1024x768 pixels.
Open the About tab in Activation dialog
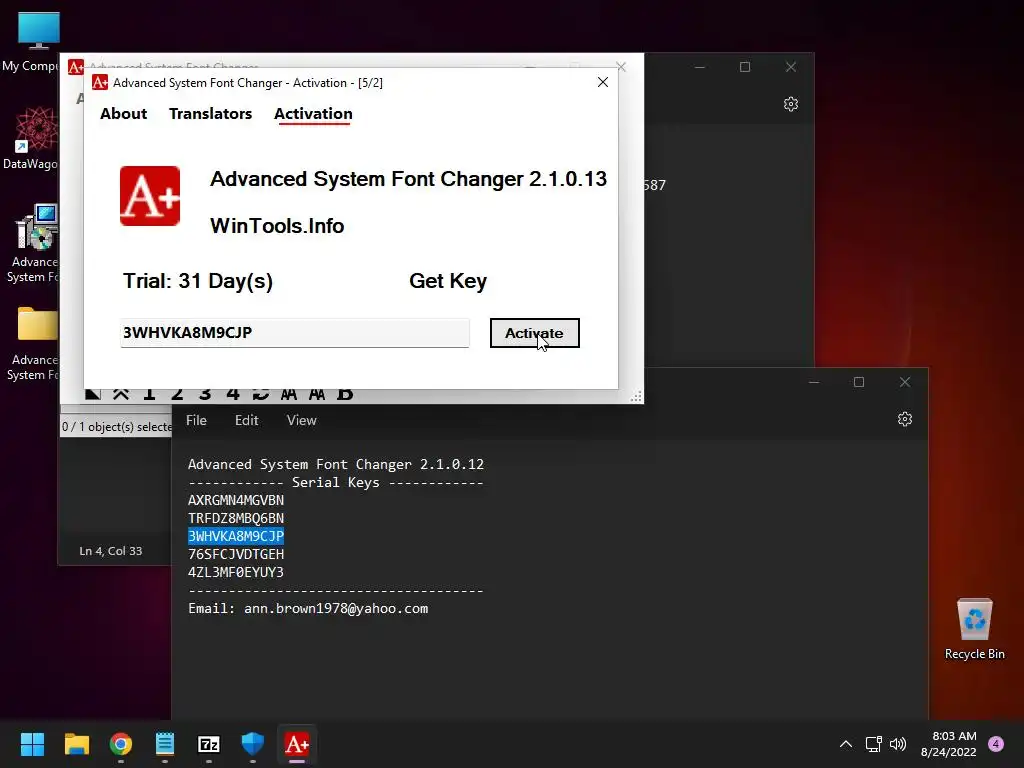pos(123,114)
